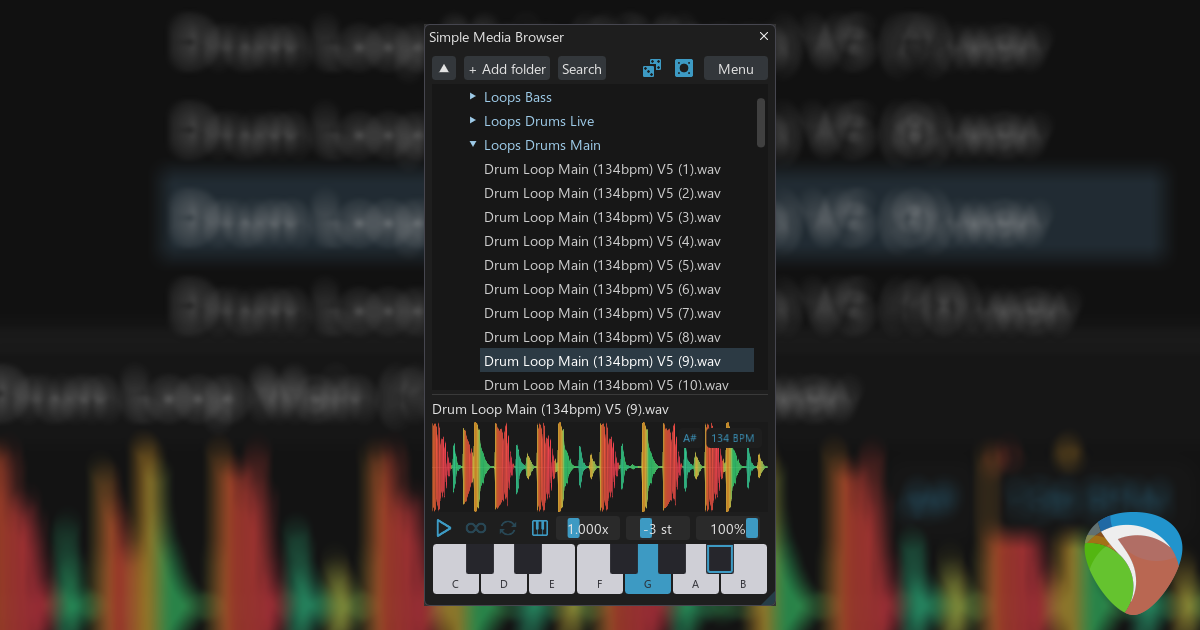
Task: Click the A# key label on waveform
Action: click(690, 438)
